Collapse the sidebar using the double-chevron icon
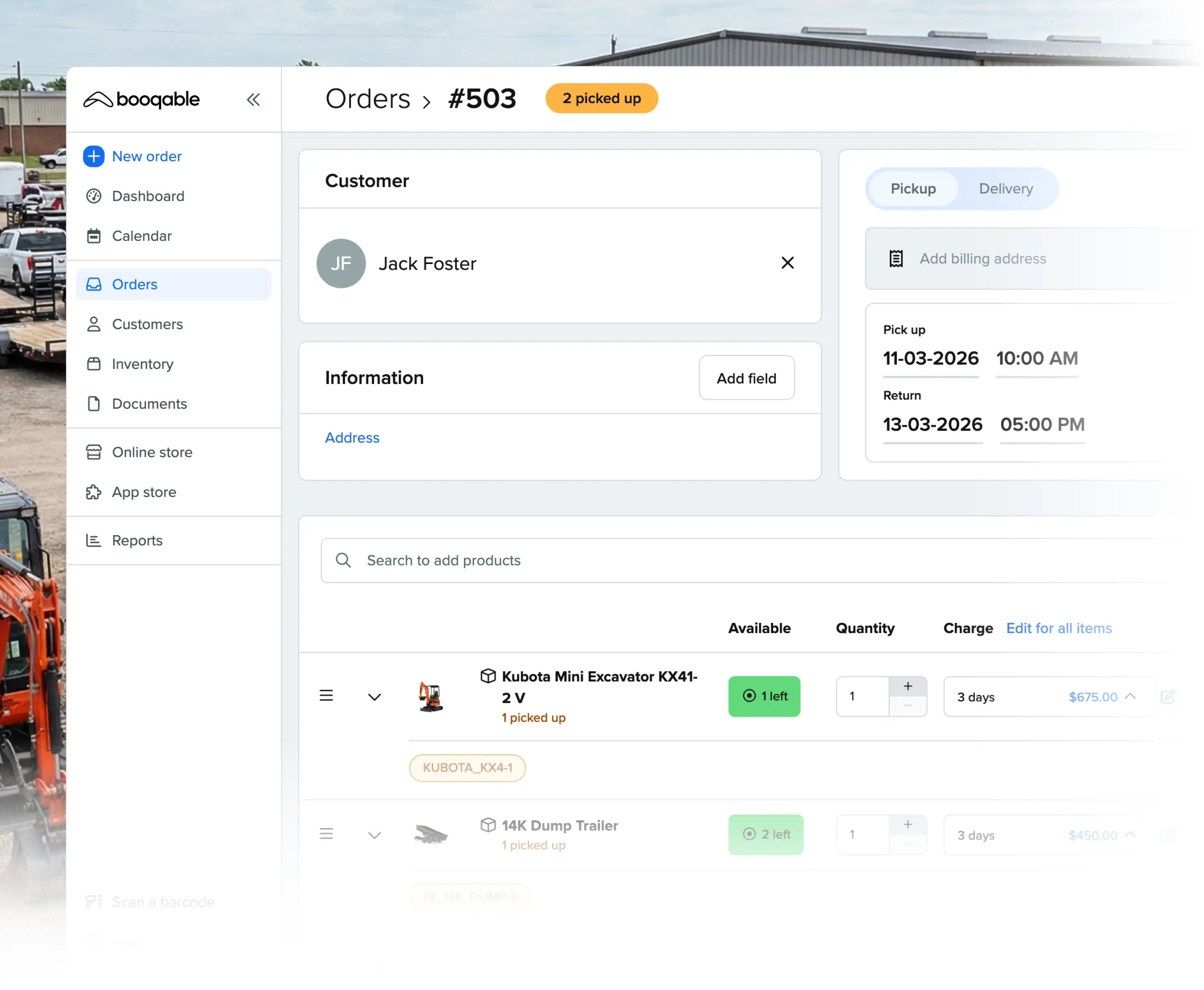The width and height of the screenshot is (1204, 990). [254, 99]
